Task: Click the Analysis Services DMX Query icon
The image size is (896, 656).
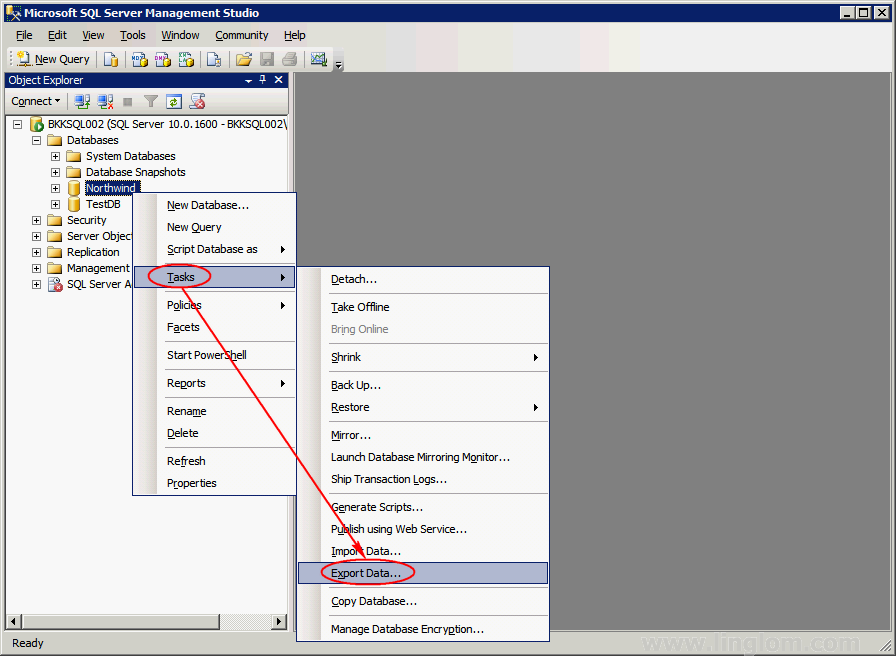Action: point(163,59)
